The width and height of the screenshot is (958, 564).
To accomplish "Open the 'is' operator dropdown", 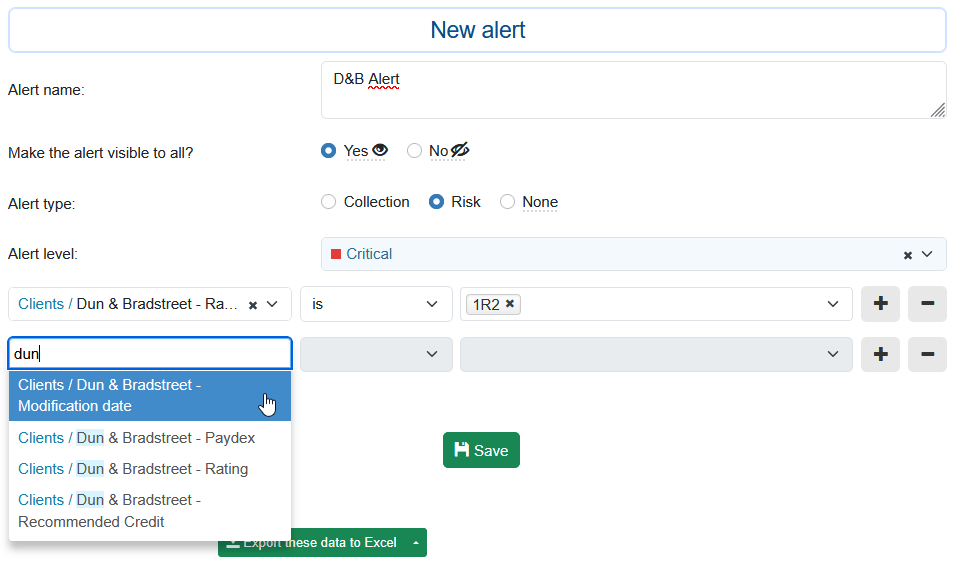I will [376, 304].
